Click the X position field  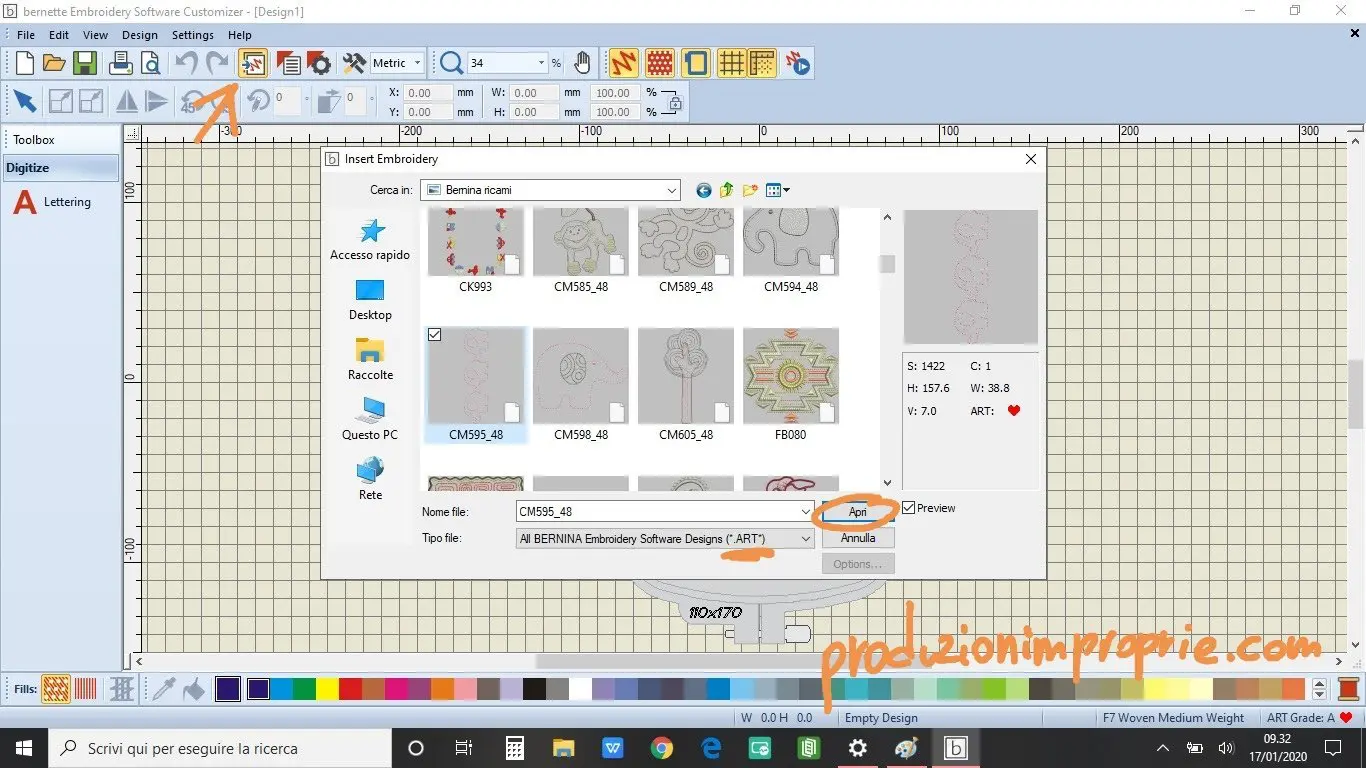tap(430, 93)
